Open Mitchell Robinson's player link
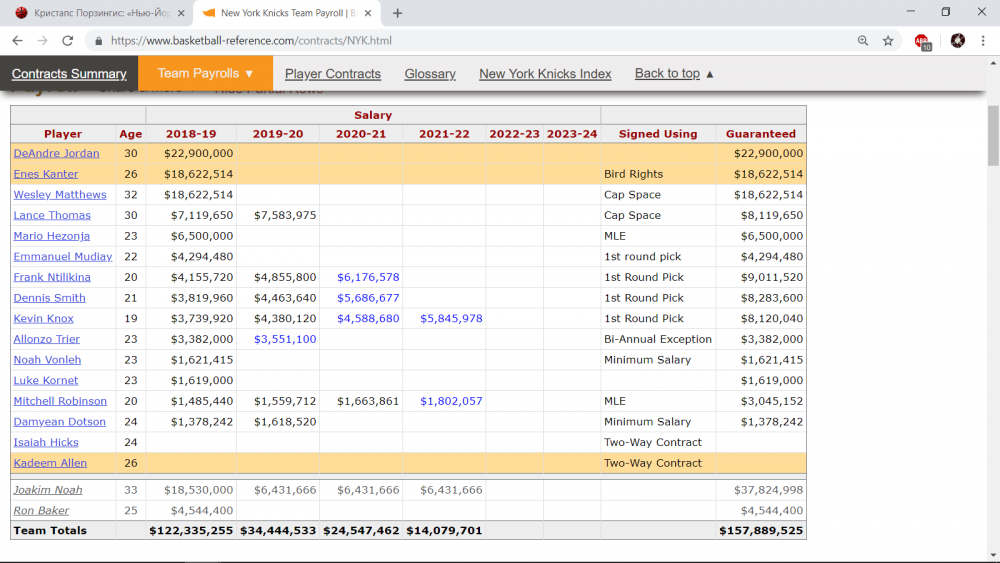 [x=60, y=401]
